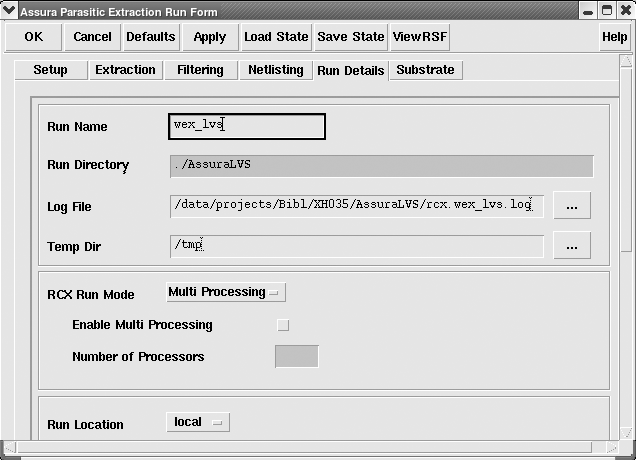Click the Run Directory field
Screen dimensions: 636x460
click(382, 166)
